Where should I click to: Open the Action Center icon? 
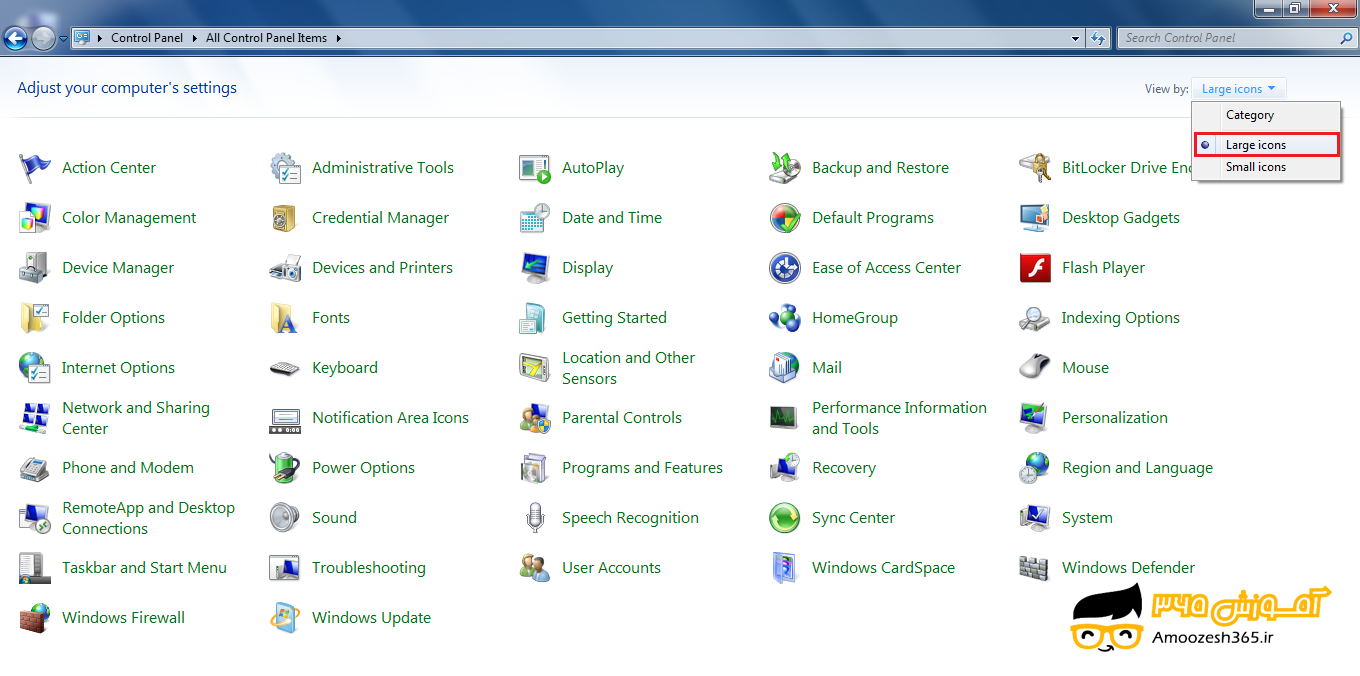tap(108, 168)
